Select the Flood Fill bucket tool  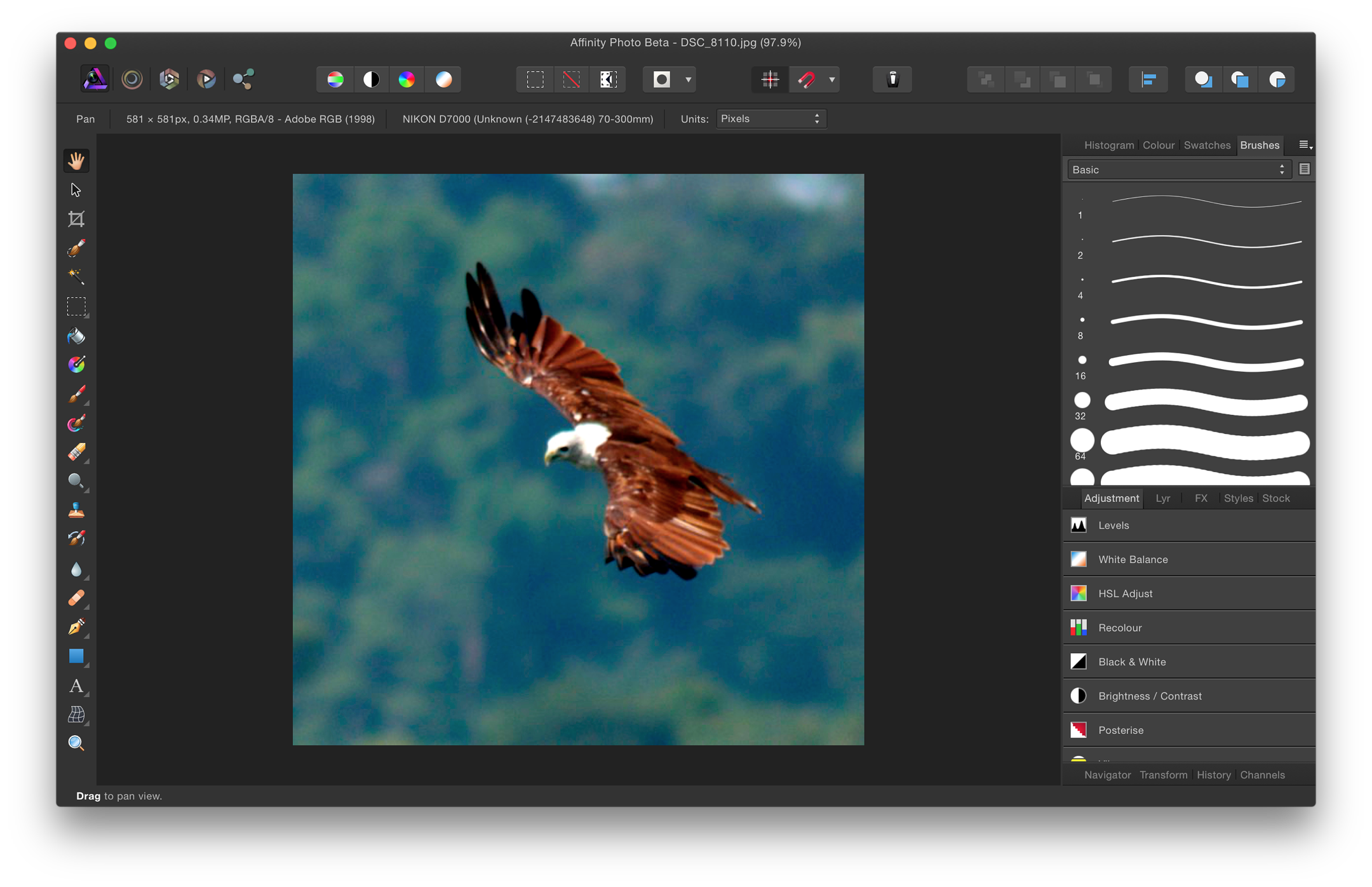(76, 336)
